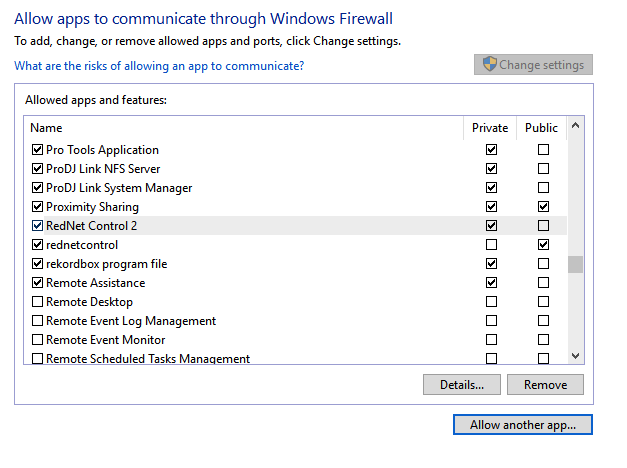
Task: Enable Public for Pro Tools Application
Action: [543, 150]
